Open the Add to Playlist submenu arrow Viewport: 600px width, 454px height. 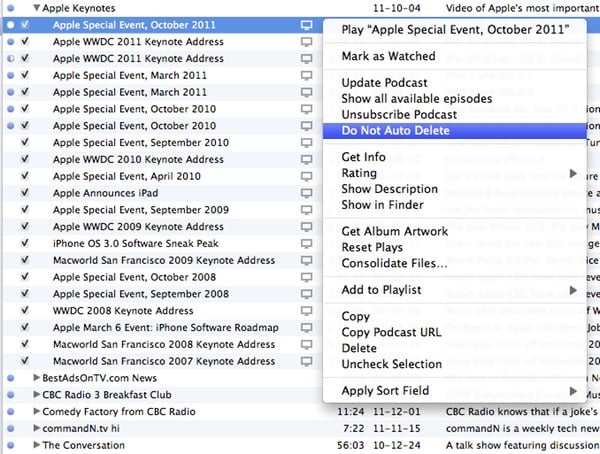573,291
